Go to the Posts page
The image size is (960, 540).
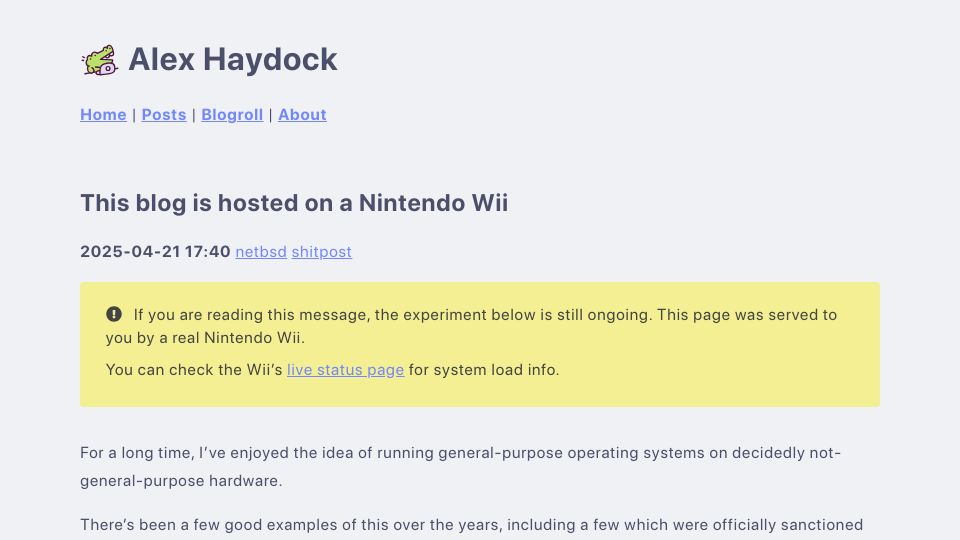(163, 114)
